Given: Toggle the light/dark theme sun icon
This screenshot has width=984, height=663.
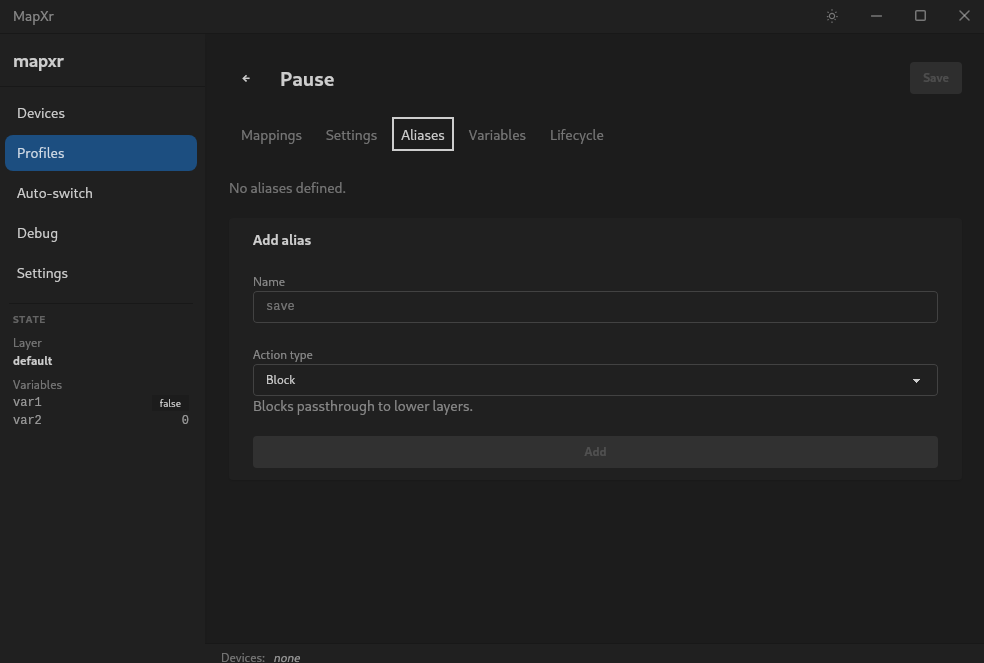Looking at the screenshot, I should click(x=832, y=16).
